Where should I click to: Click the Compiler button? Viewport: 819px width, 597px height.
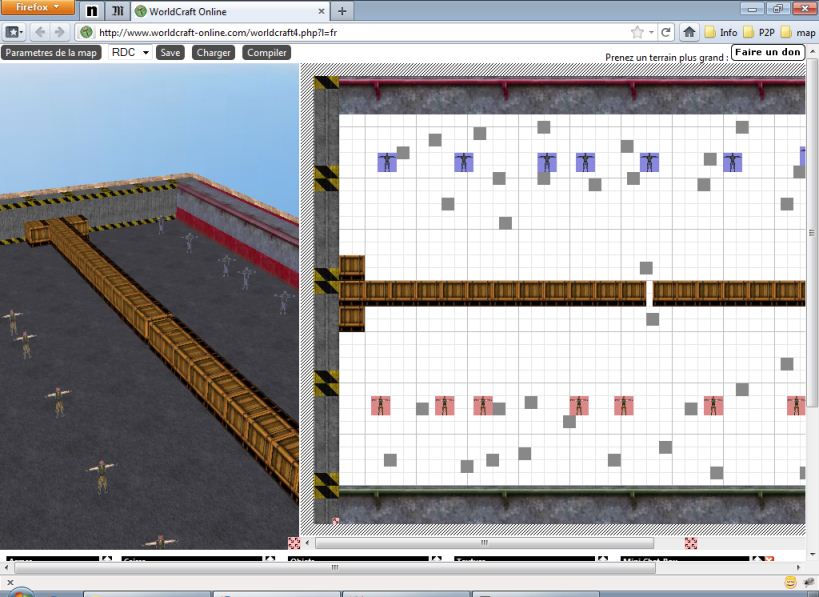(266, 53)
